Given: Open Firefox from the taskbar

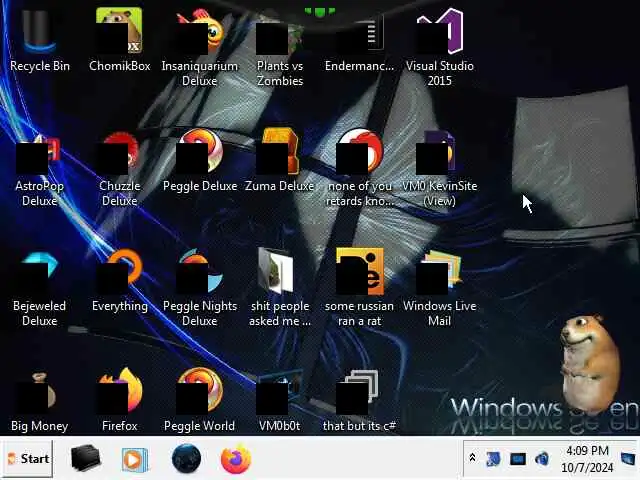Looking at the screenshot, I should tap(236, 459).
